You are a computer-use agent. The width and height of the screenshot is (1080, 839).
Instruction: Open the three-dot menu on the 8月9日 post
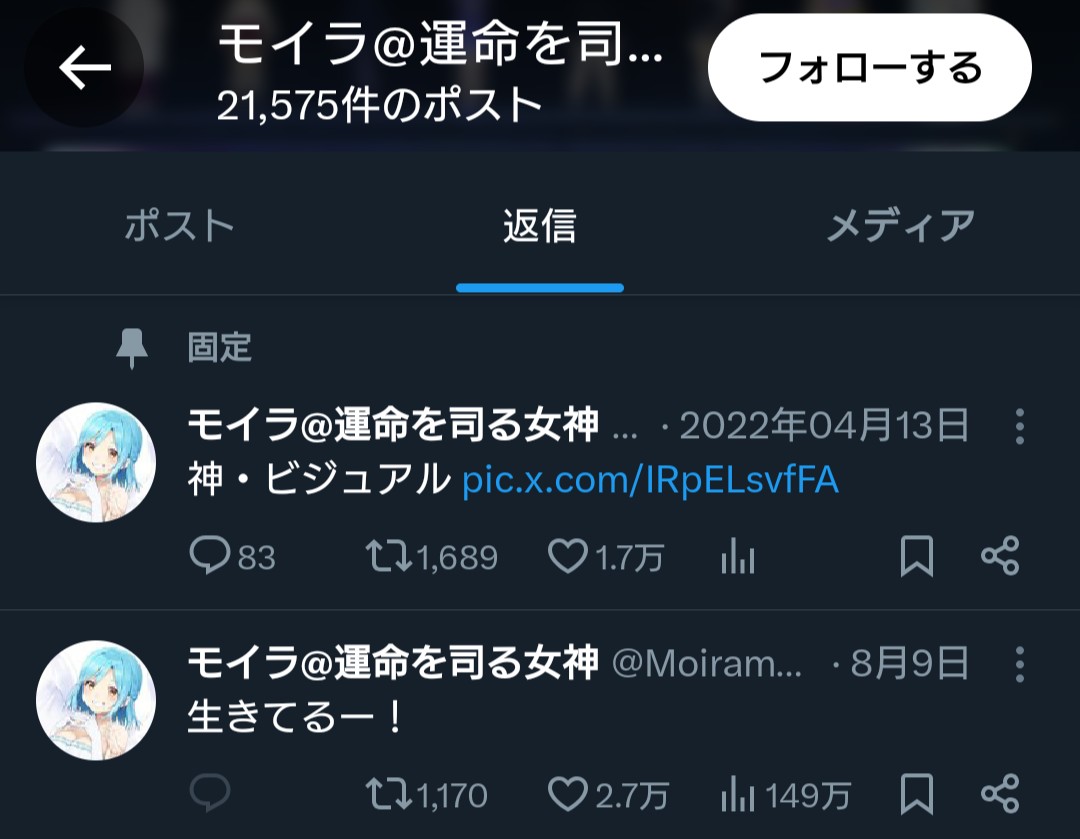1020,664
